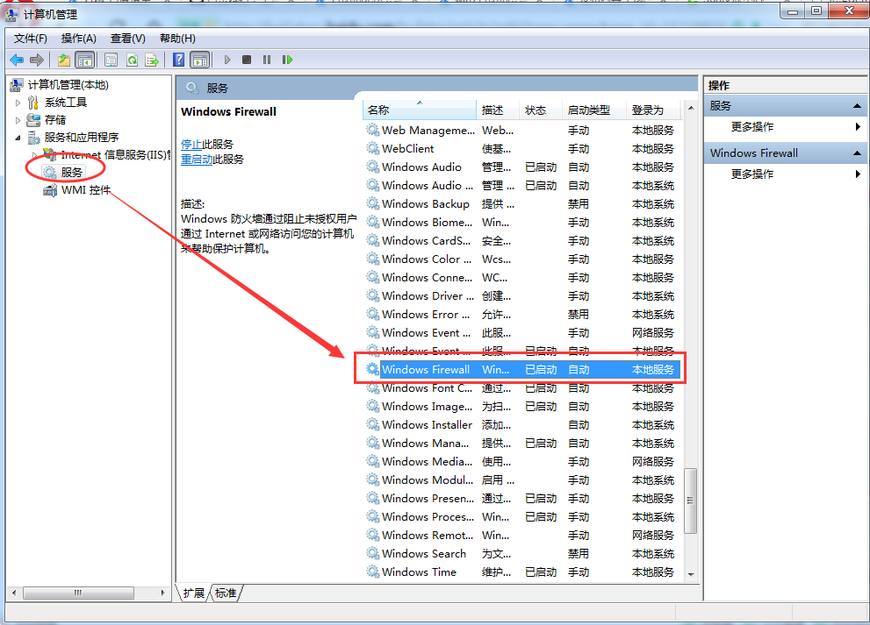The width and height of the screenshot is (870, 625).
Task: Switch to the 标准 tab
Action: tap(226, 593)
